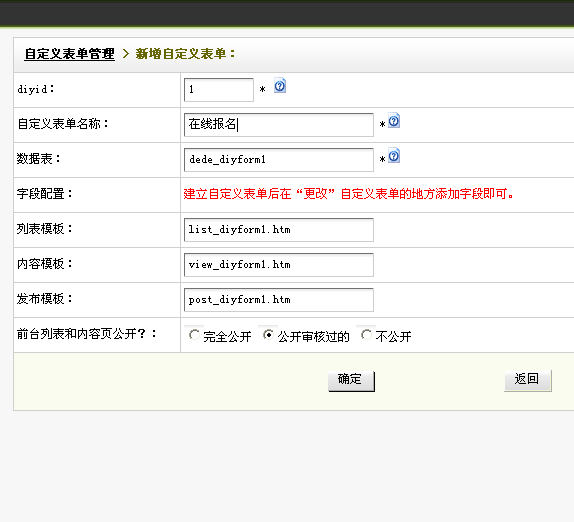The image size is (574, 522).
Task: Choose 不公开 radio option
Action: 366,335
